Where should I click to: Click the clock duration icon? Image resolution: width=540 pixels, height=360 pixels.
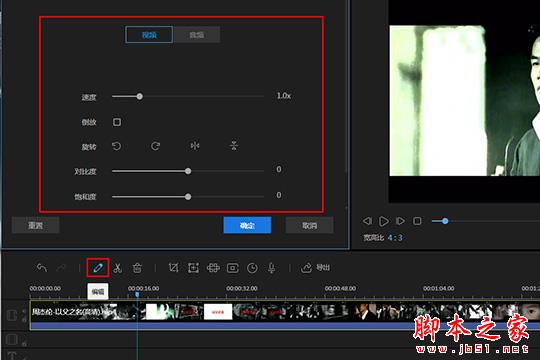(252, 268)
